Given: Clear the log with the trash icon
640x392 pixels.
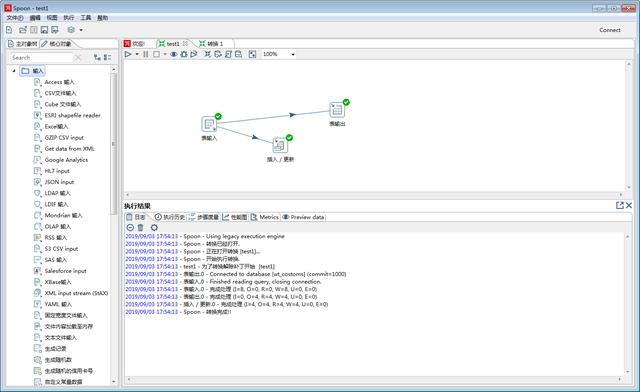Looking at the screenshot, I should pos(140,227).
